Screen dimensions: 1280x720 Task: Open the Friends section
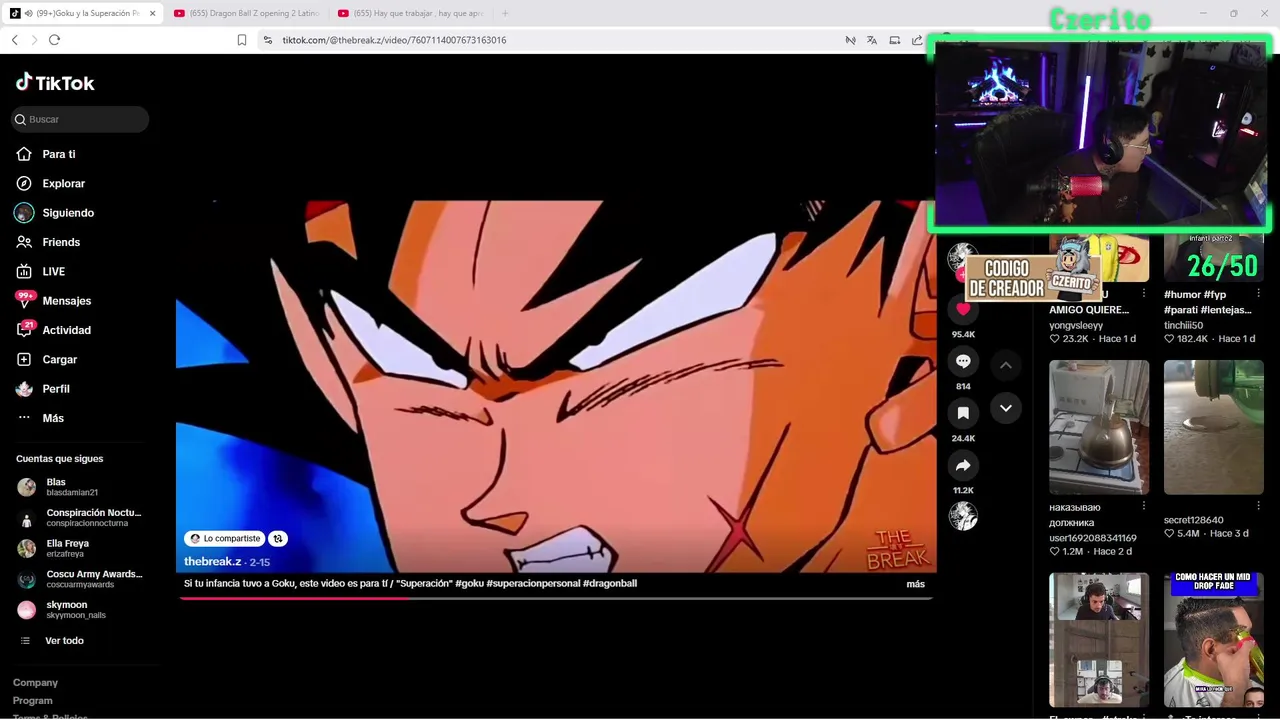pos(61,242)
